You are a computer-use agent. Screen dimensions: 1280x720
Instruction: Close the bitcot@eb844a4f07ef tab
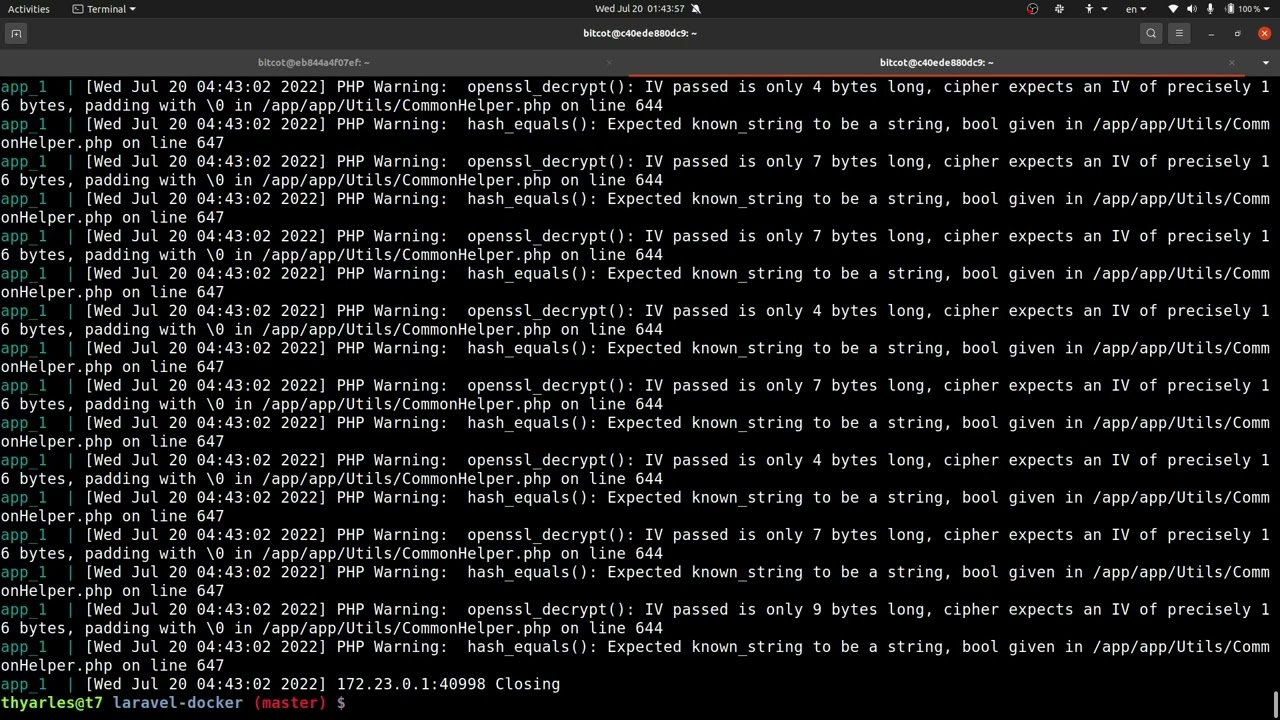tap(608, 63)
